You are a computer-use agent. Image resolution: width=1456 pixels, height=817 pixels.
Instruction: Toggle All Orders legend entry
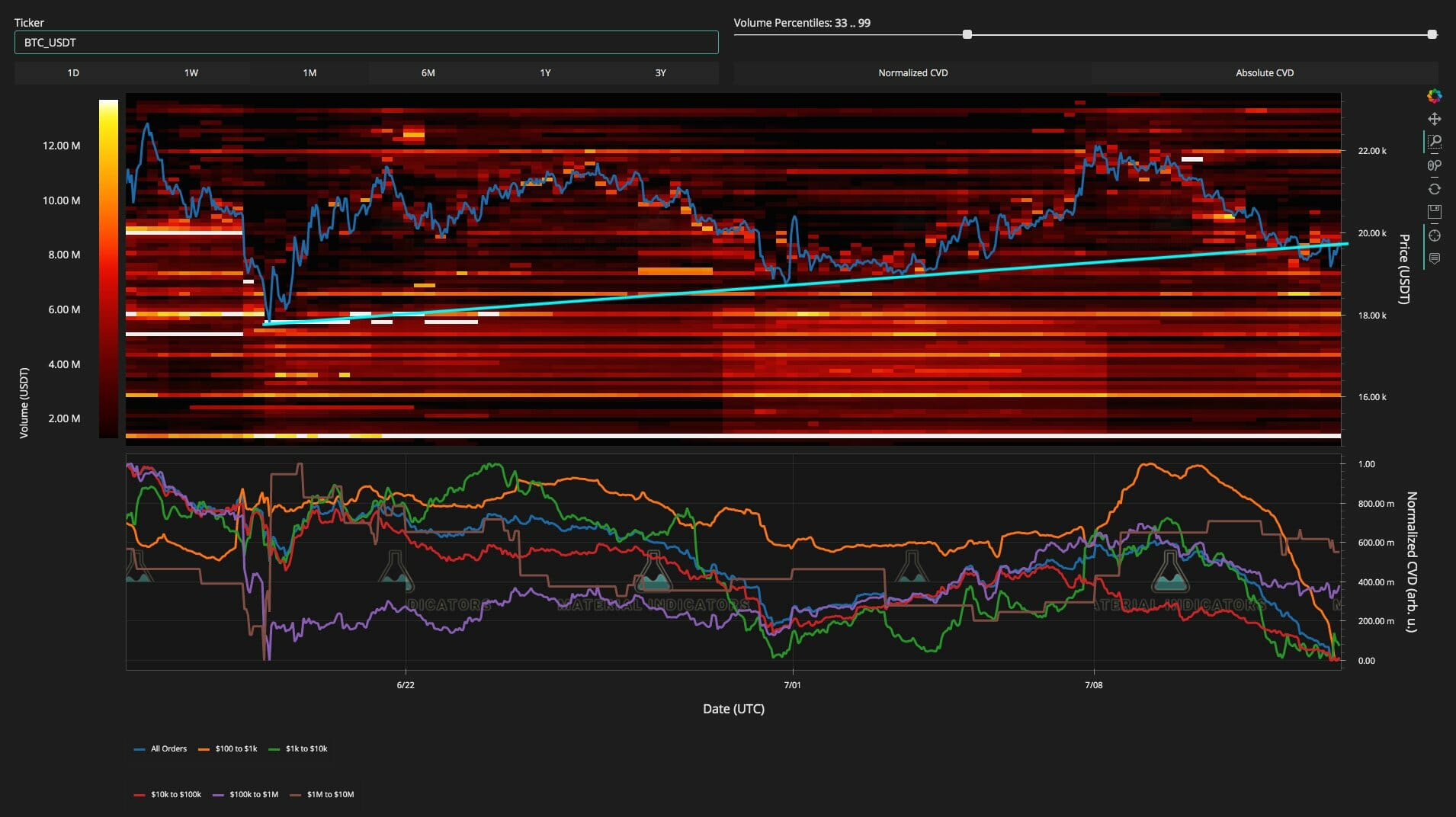[x=160, y=749]
